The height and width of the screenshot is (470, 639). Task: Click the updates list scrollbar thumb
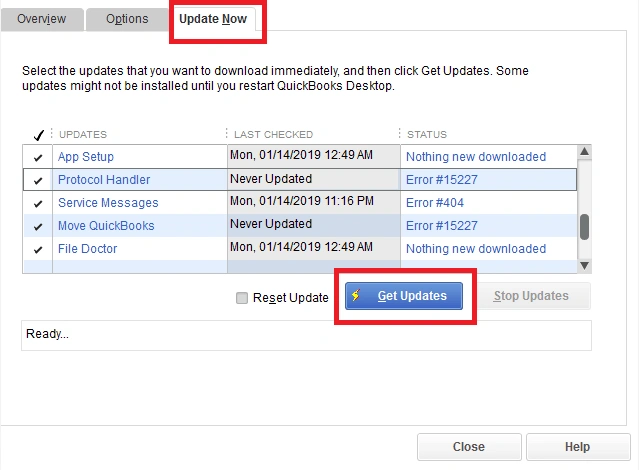(584, 227)
